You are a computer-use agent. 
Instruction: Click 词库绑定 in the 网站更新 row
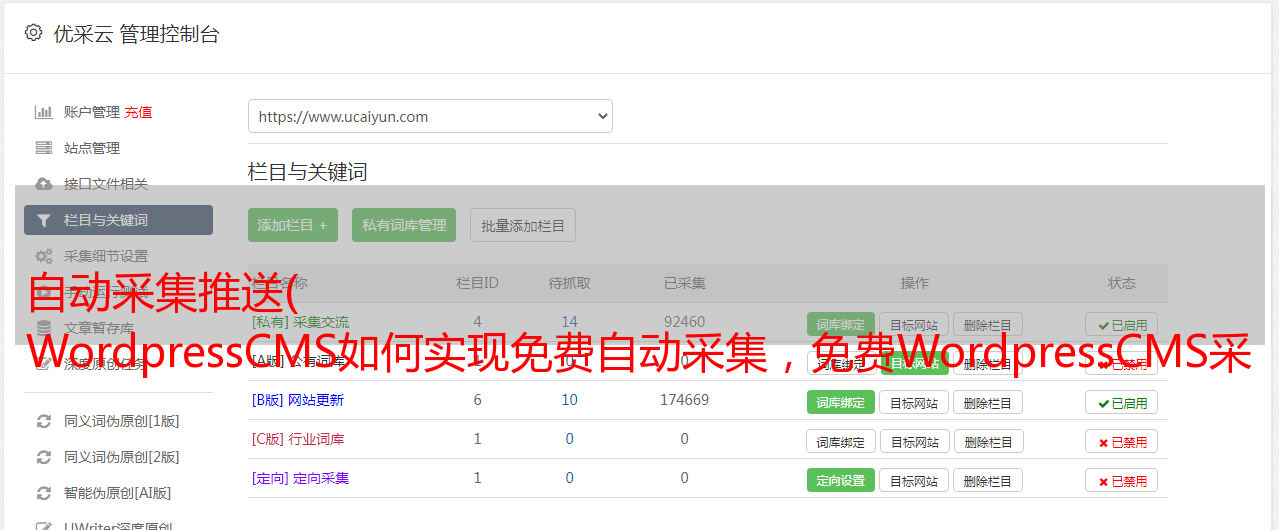pos(841,402)
